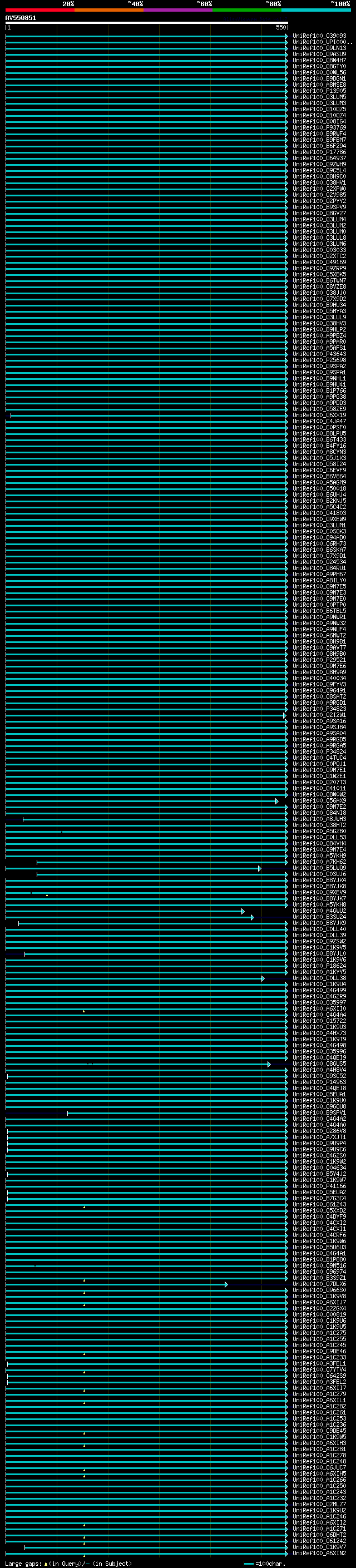Open the UniRef100_C4JA47 entry

coord(319,421)
